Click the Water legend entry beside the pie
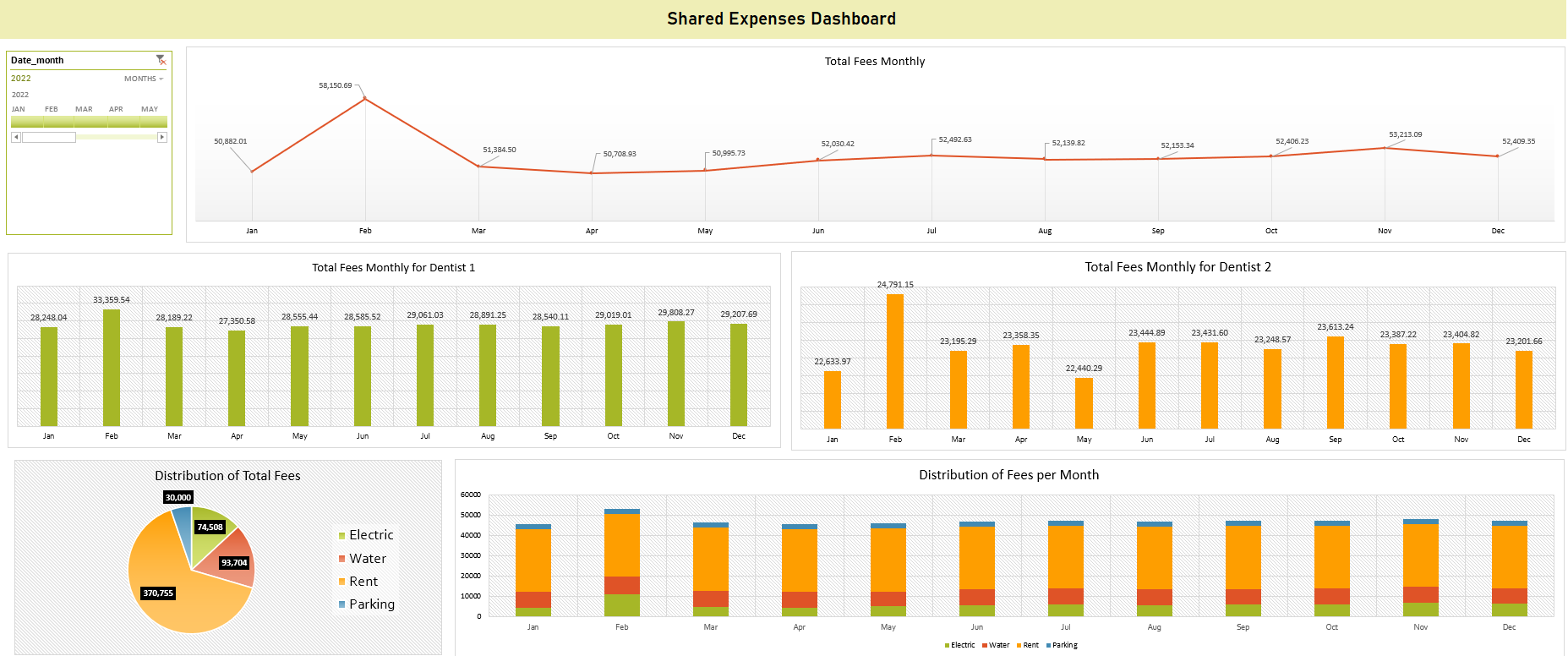 [363, 559]
